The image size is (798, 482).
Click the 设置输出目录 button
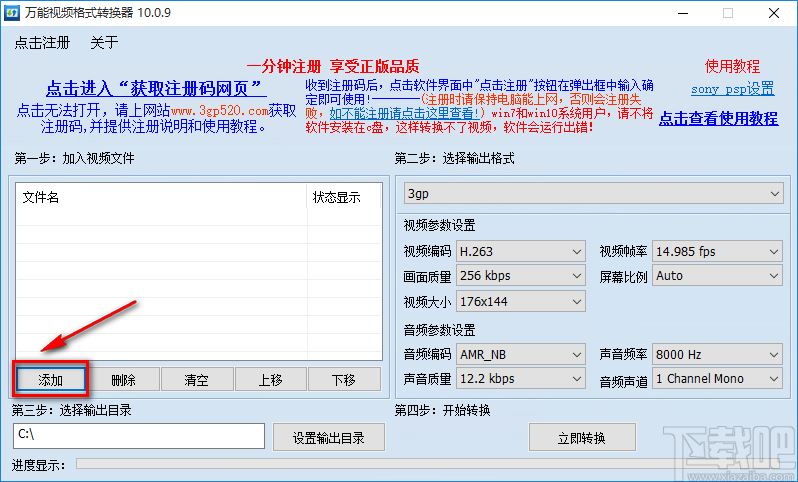329,437
